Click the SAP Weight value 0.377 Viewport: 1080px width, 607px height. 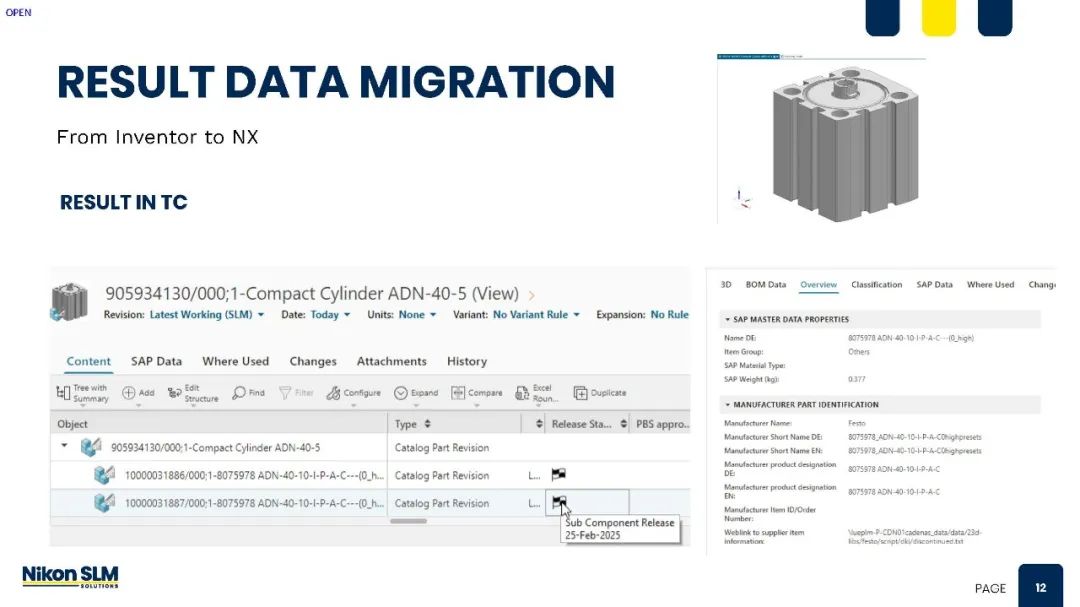click(x=857, y=379)
